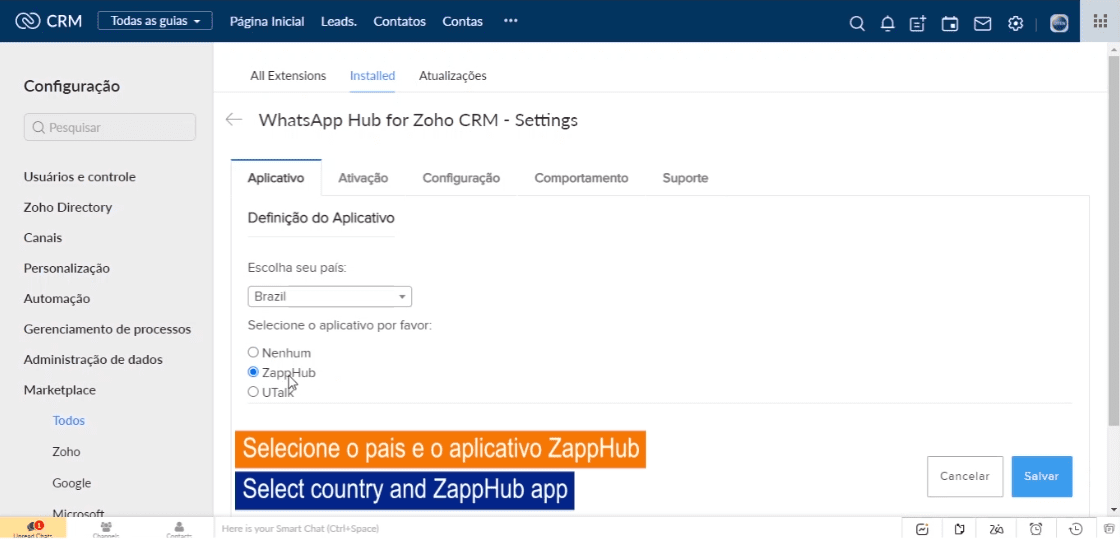Open Unread Chats in bottom bar
Viewport: 1120px width, 540px height.
[x=32, y=529]
